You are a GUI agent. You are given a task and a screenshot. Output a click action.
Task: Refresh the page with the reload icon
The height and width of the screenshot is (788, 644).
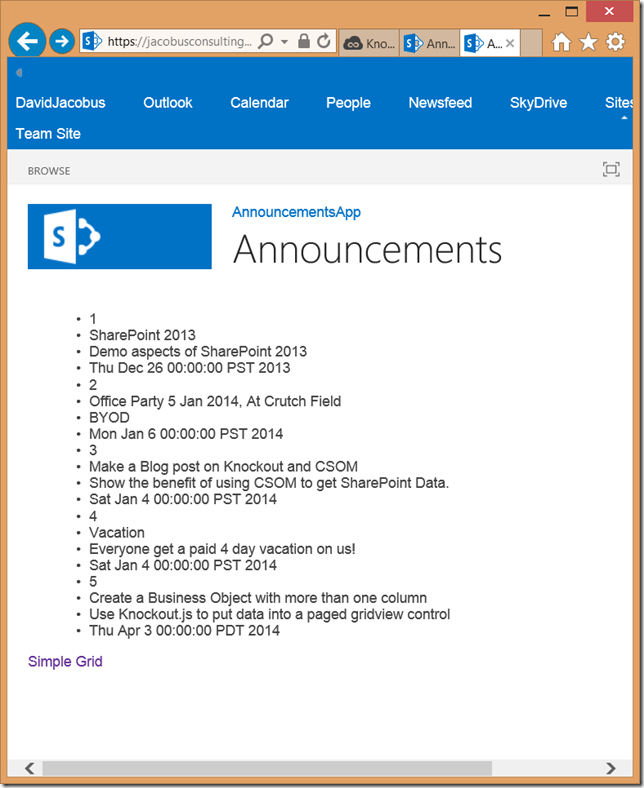324,41
